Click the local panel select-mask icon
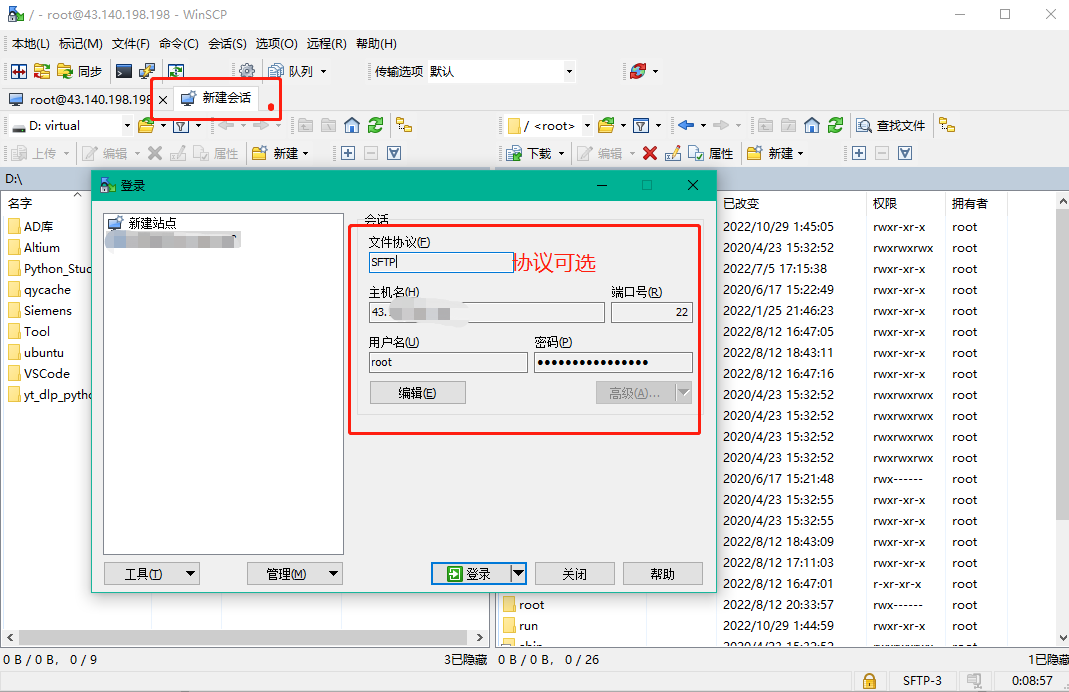Viewport: 1069px width, 692px height. tap(394, 153)
